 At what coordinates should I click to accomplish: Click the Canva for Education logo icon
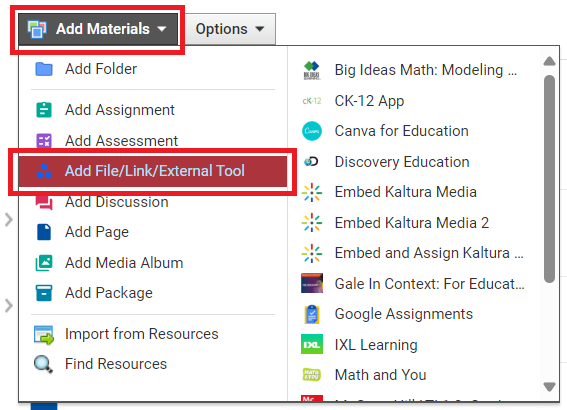311,131
